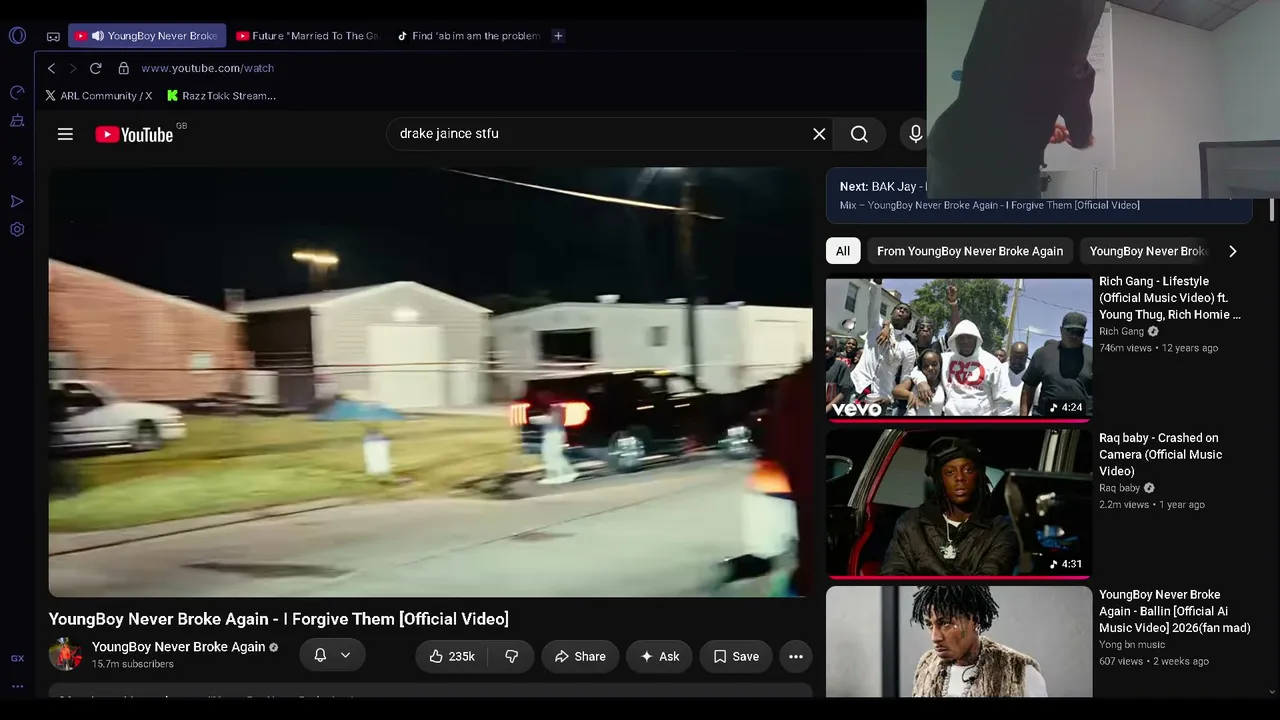Visit the Yong bn music channel
The image size is (1280, 720).
click(x=1132, y=645)
